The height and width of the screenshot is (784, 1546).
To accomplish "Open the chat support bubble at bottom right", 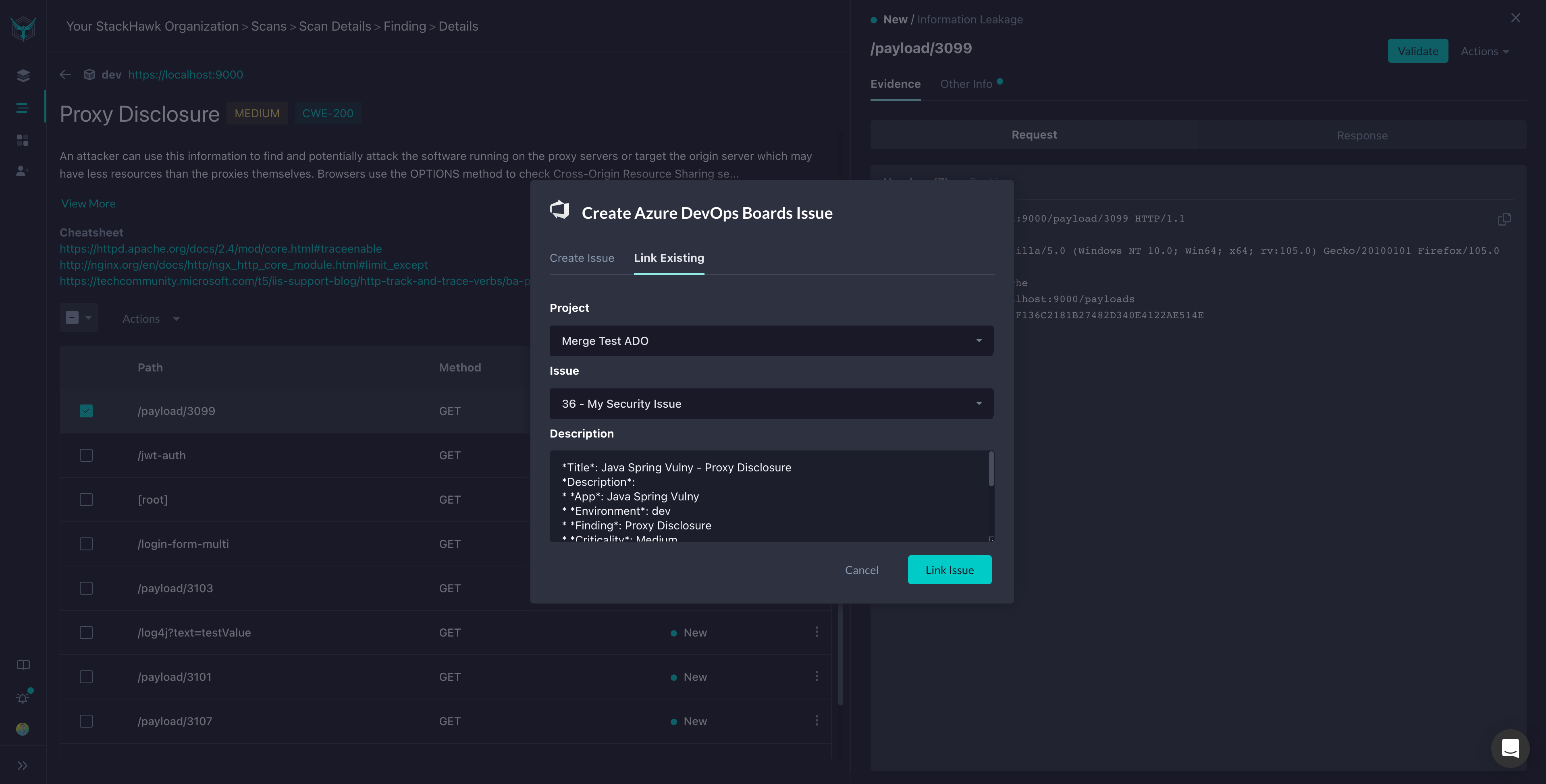I will [1511, 748].
